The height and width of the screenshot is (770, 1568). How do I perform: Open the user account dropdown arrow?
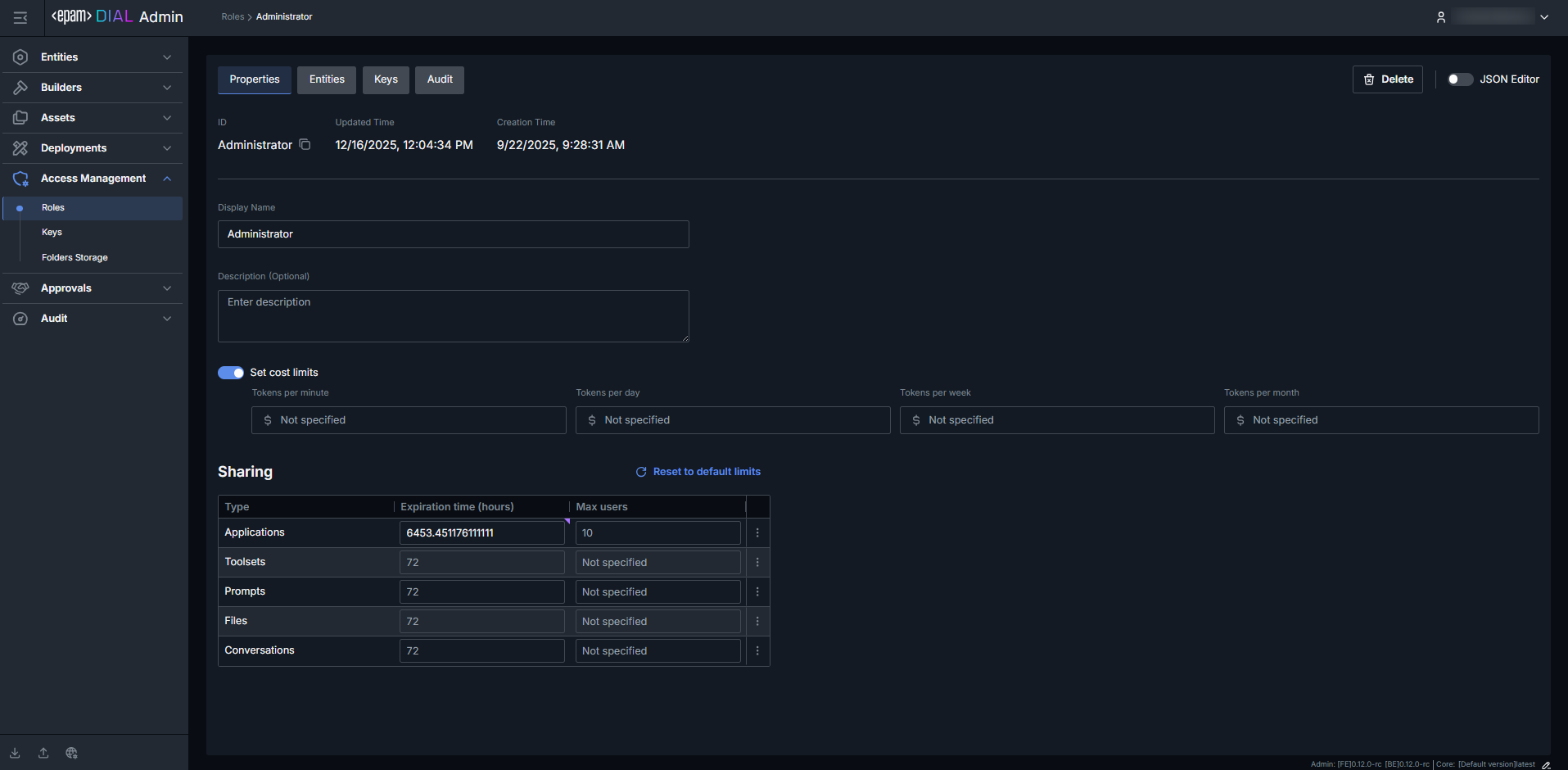coord(1544,17)
